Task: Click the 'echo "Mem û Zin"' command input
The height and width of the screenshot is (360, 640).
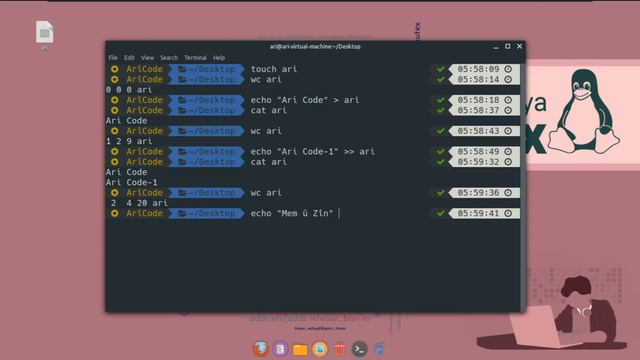Action: [x=292, y=213]
